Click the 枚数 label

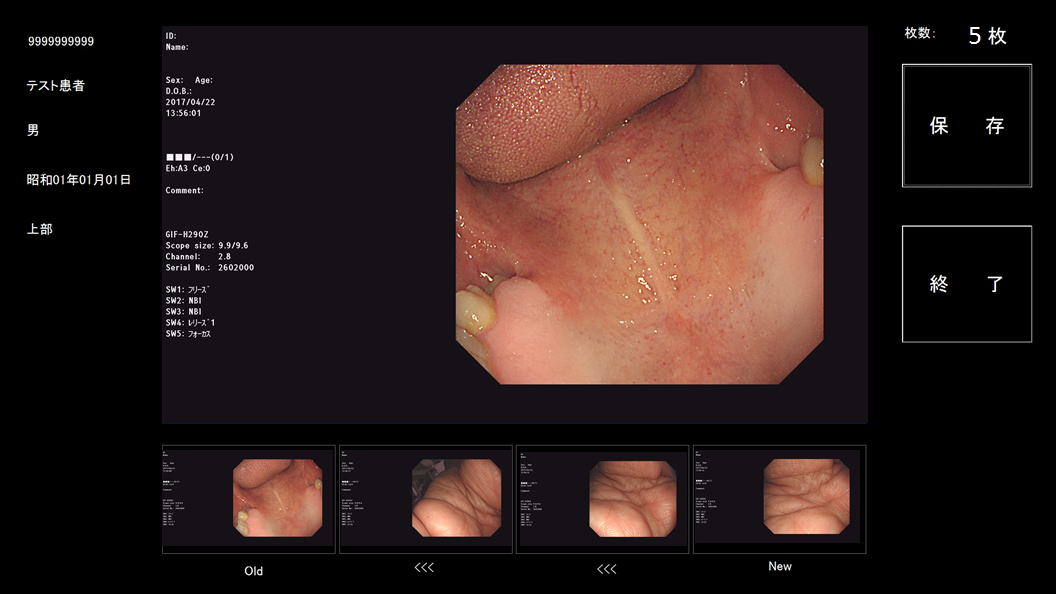click(x=920, y=33)
